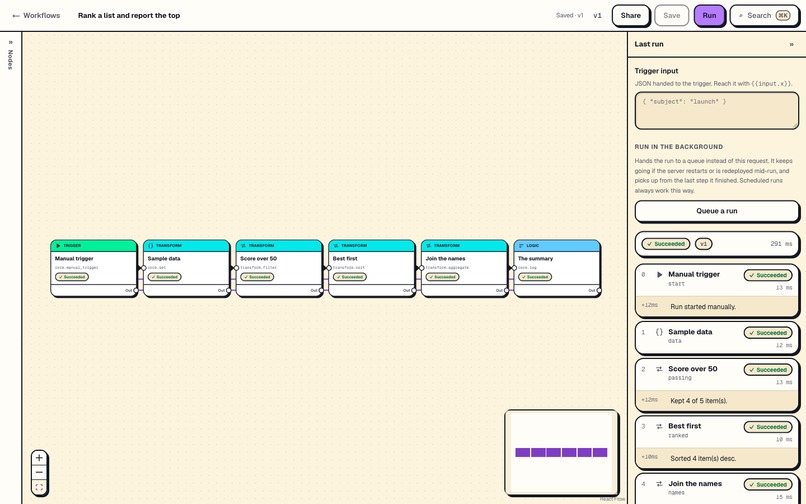Select the Join the names node on canvas
The height and width of the screenshot is (504, 806).
pos(464,268)
